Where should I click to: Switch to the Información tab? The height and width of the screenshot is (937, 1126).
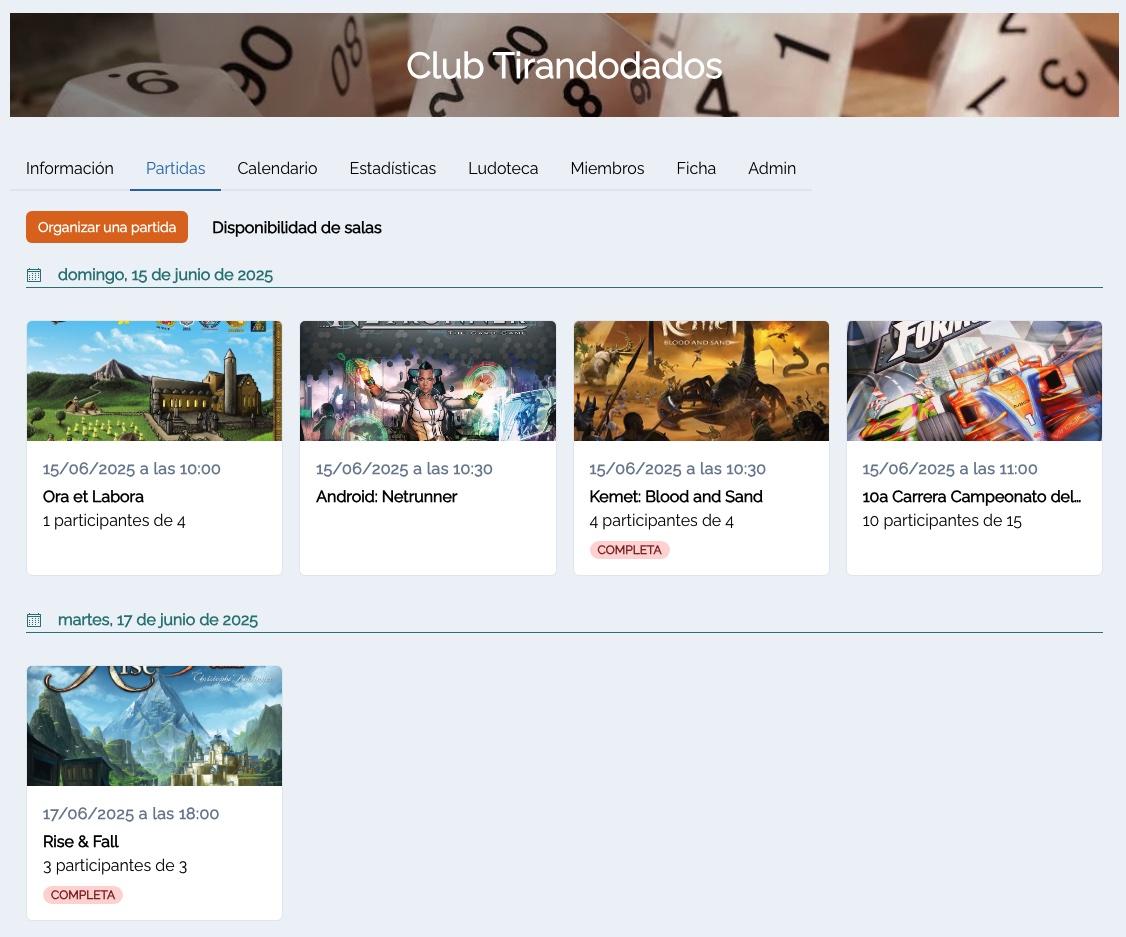coord(70,169)
